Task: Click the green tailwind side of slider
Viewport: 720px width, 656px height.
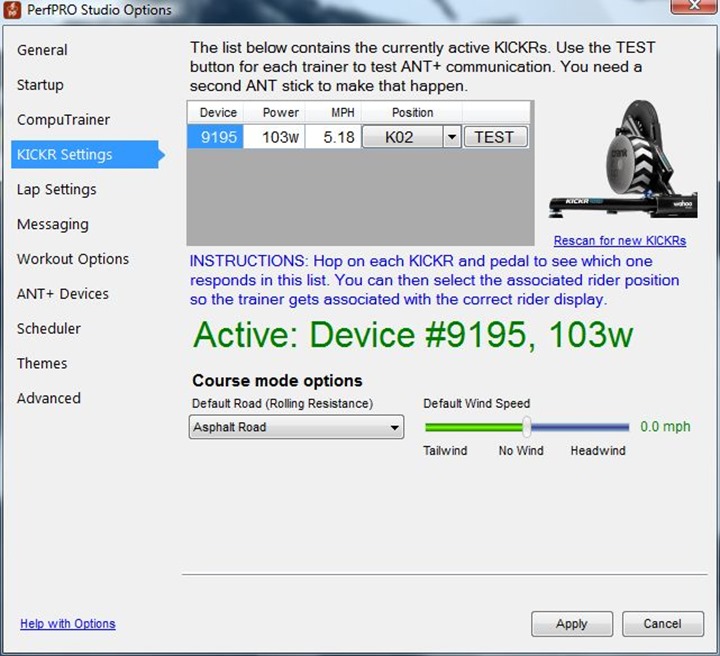Action: [473, 427]
